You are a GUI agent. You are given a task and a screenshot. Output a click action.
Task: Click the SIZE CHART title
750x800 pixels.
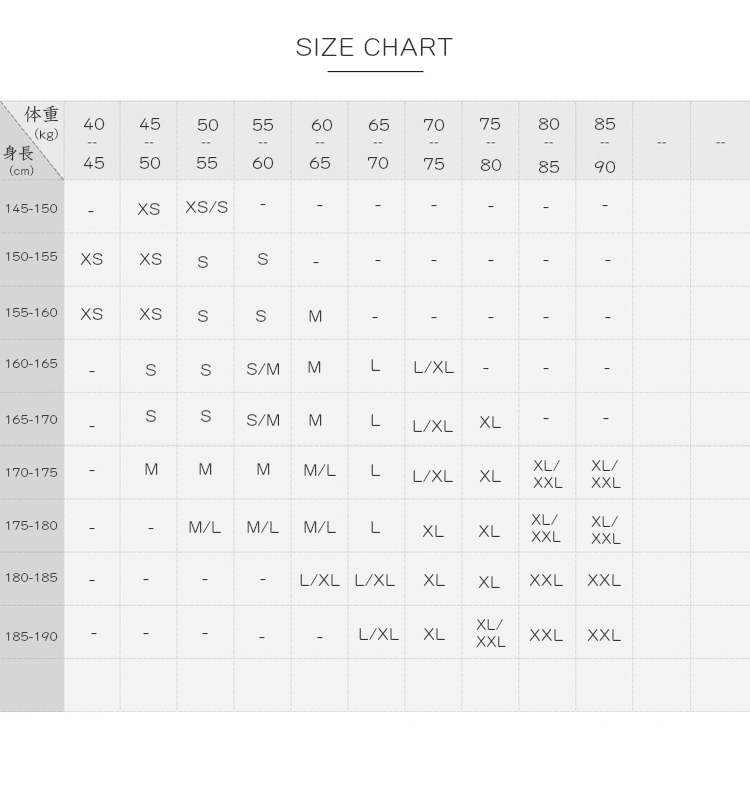coord(374,47)
